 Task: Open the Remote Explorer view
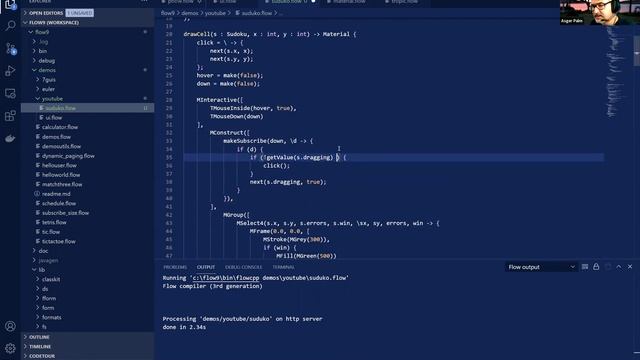coord(10,93)
